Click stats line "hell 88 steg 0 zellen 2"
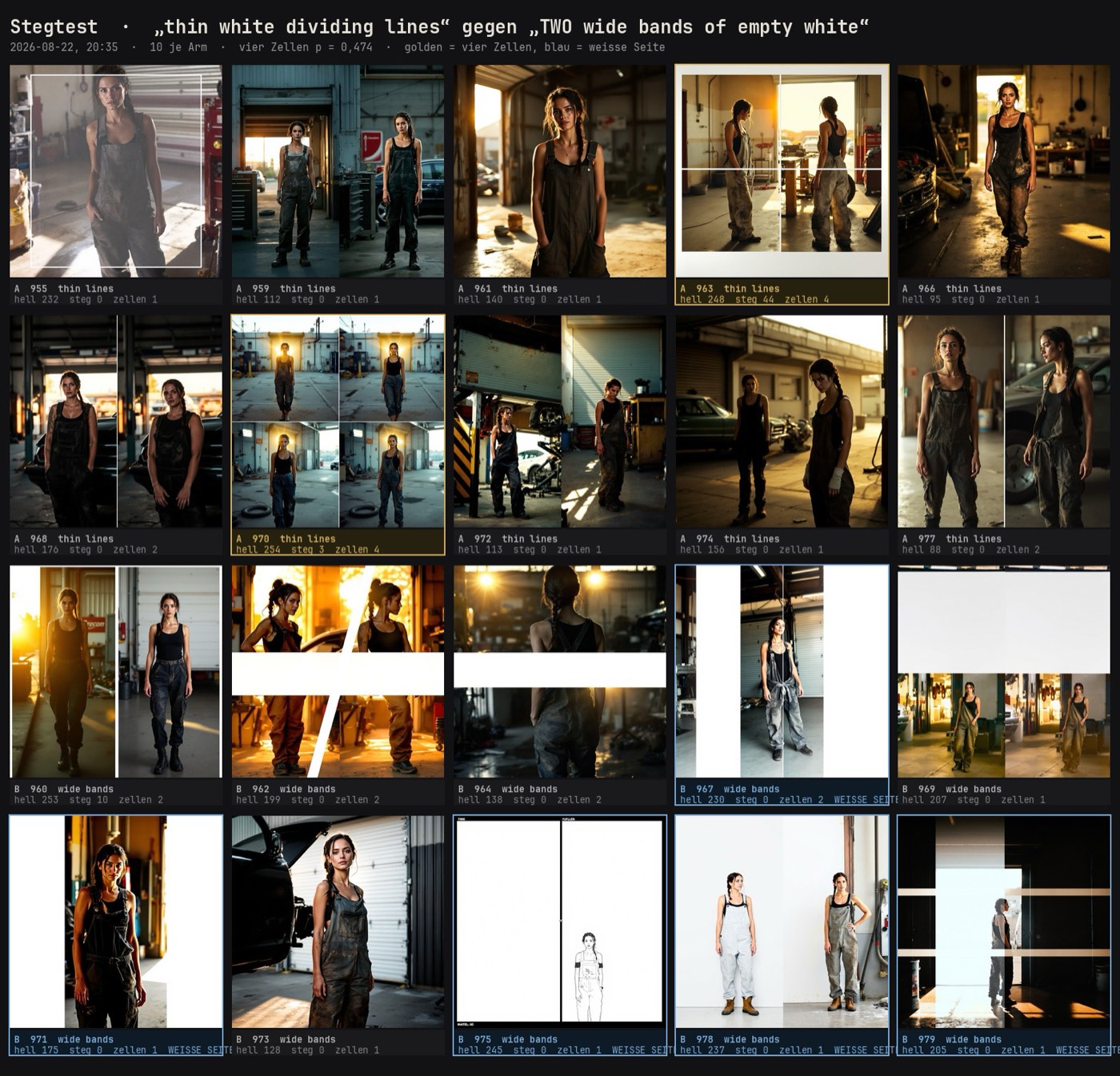Viewport: 1120px width, 1076px height. coord(971,550)
